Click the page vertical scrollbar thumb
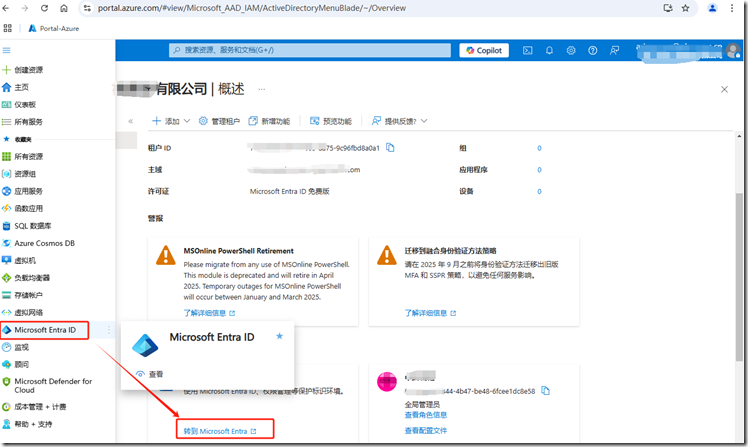The image size is (748, 447). (739, 277)
